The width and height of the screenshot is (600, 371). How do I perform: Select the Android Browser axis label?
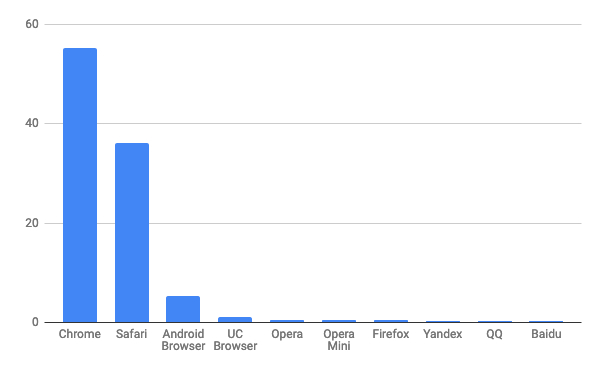(183, 340)
